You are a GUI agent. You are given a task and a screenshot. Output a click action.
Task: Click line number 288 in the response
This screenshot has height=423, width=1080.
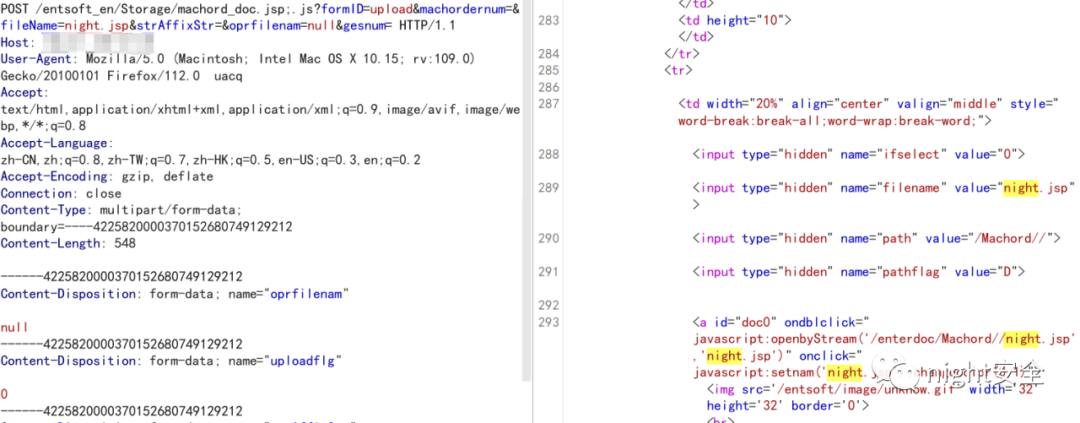(x=549, y=154)
